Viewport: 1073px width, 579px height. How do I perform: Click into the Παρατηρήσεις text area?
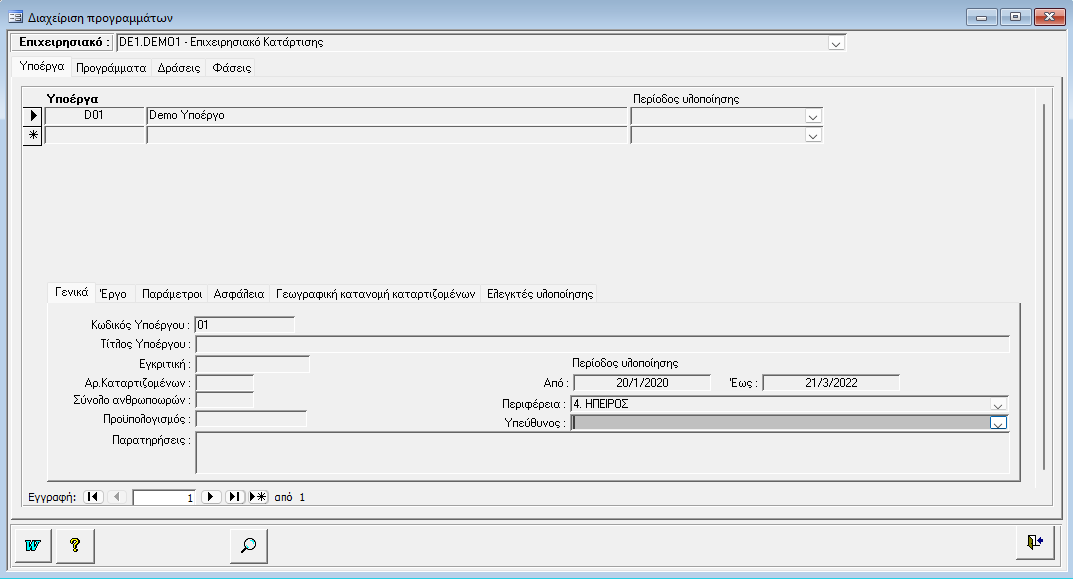(600, 451)
